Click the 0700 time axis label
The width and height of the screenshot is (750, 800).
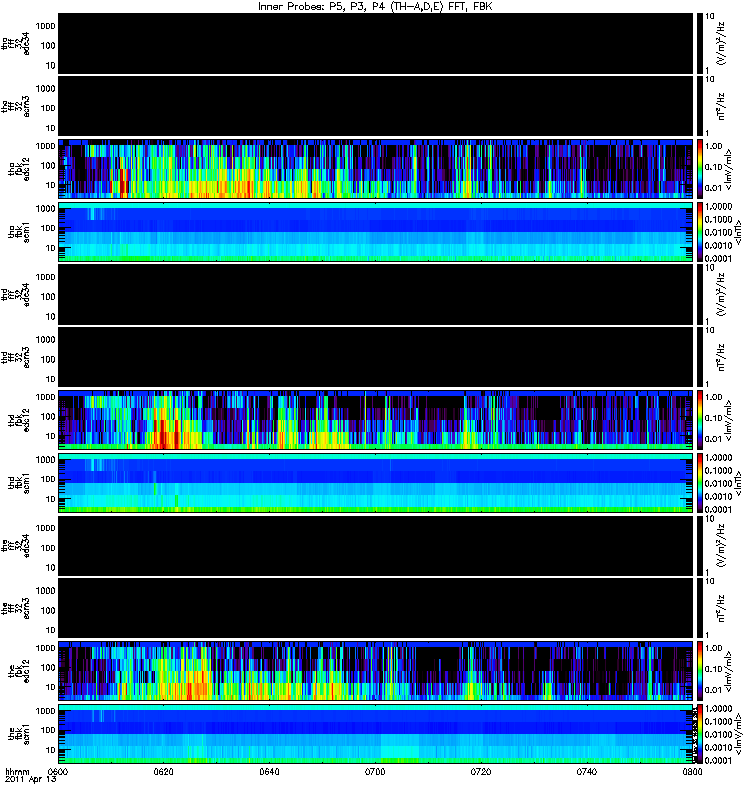375,771
